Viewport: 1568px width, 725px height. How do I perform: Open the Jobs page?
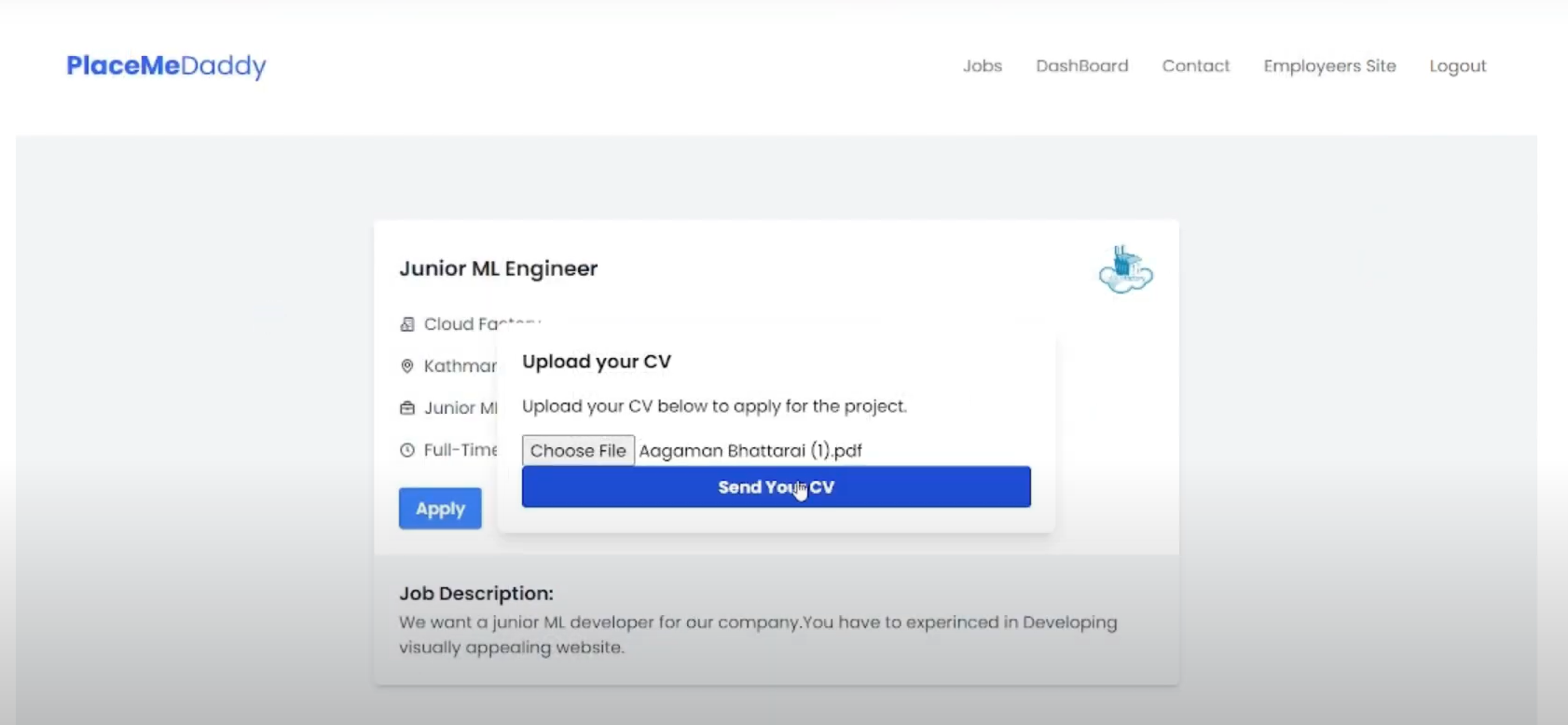click(982, 66)
